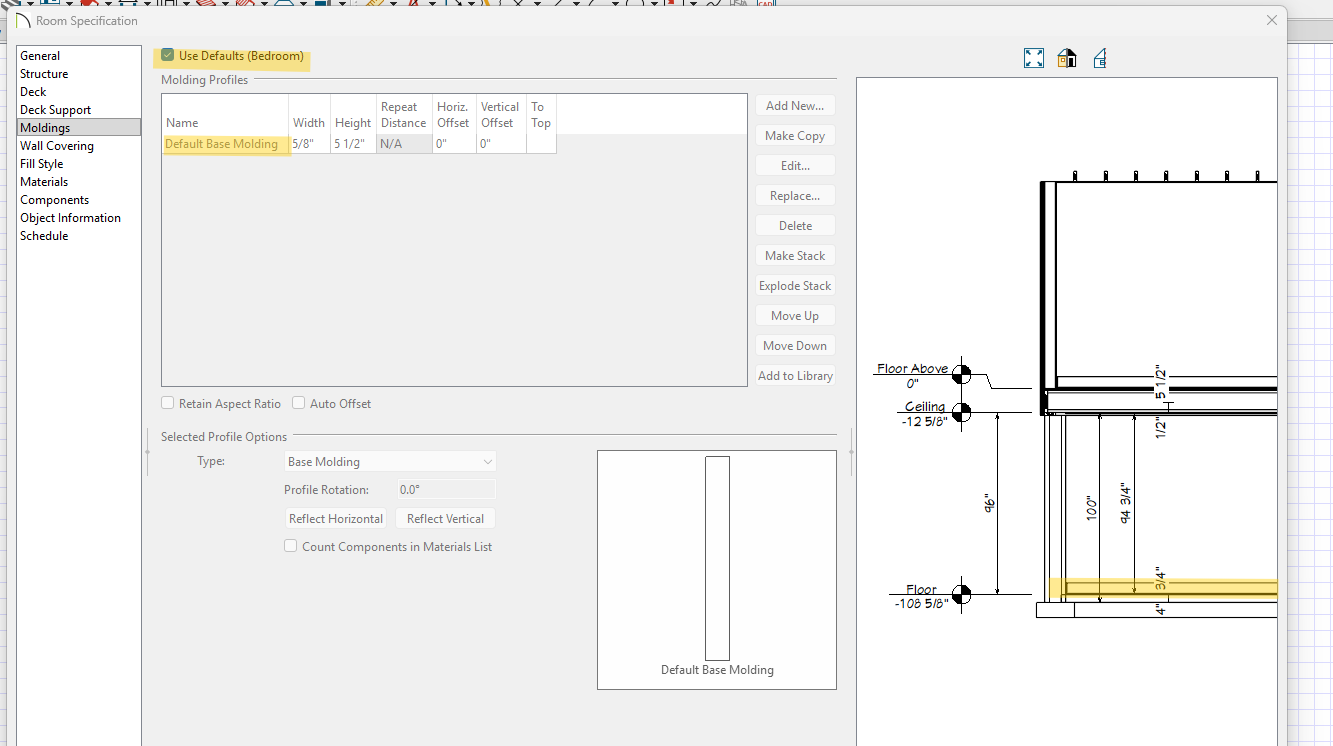Click the Add to Library button
The image size is (1333, 746).
point(795,376)
